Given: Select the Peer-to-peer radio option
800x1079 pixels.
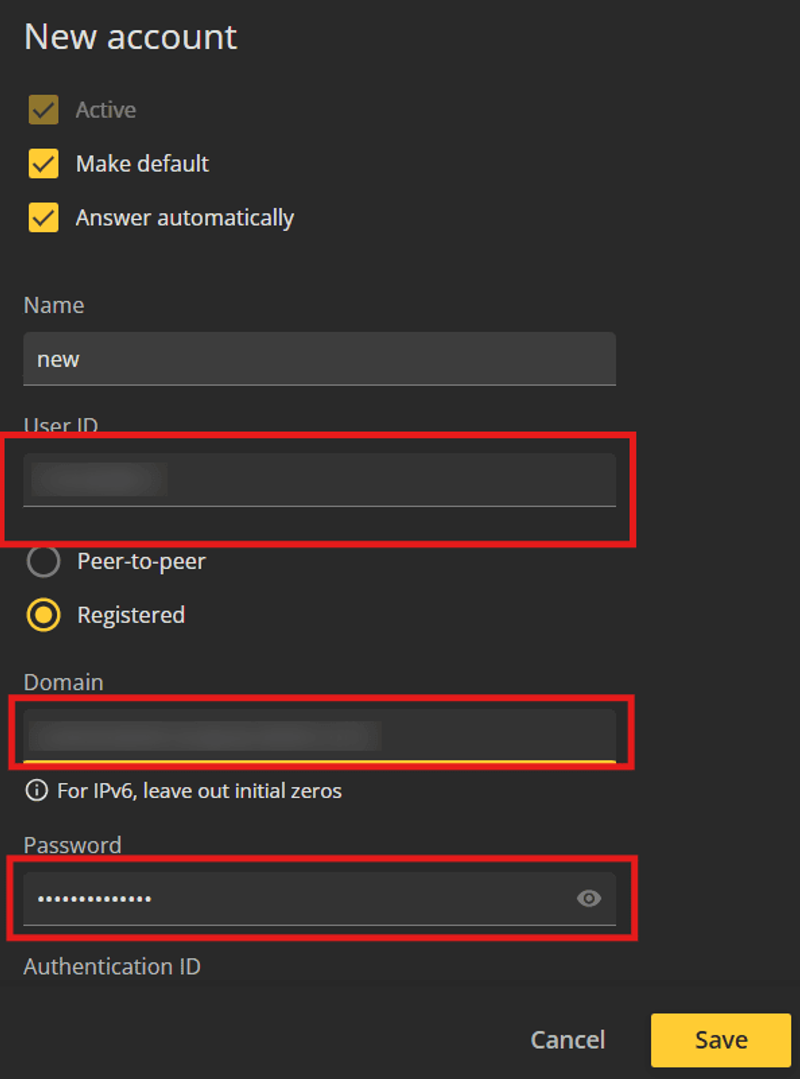Looking at the screenshot, I should (43, 561).
